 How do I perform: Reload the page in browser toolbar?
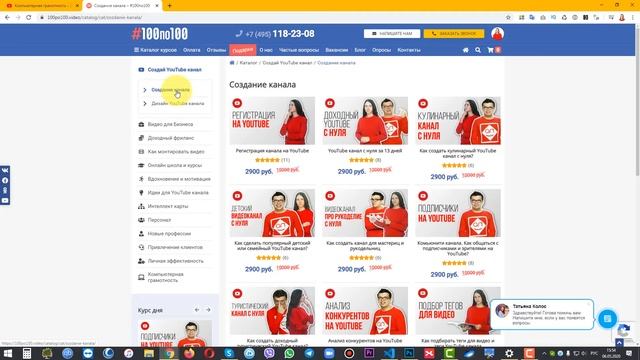[x=29, y=18]
